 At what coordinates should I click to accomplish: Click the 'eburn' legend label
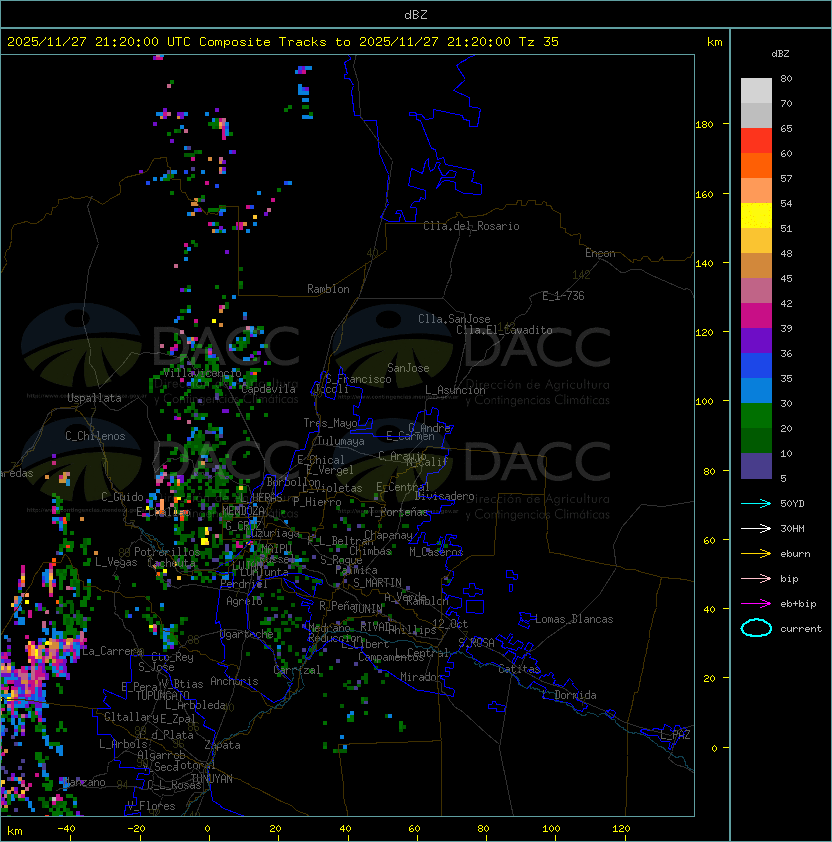coord(795,554)
